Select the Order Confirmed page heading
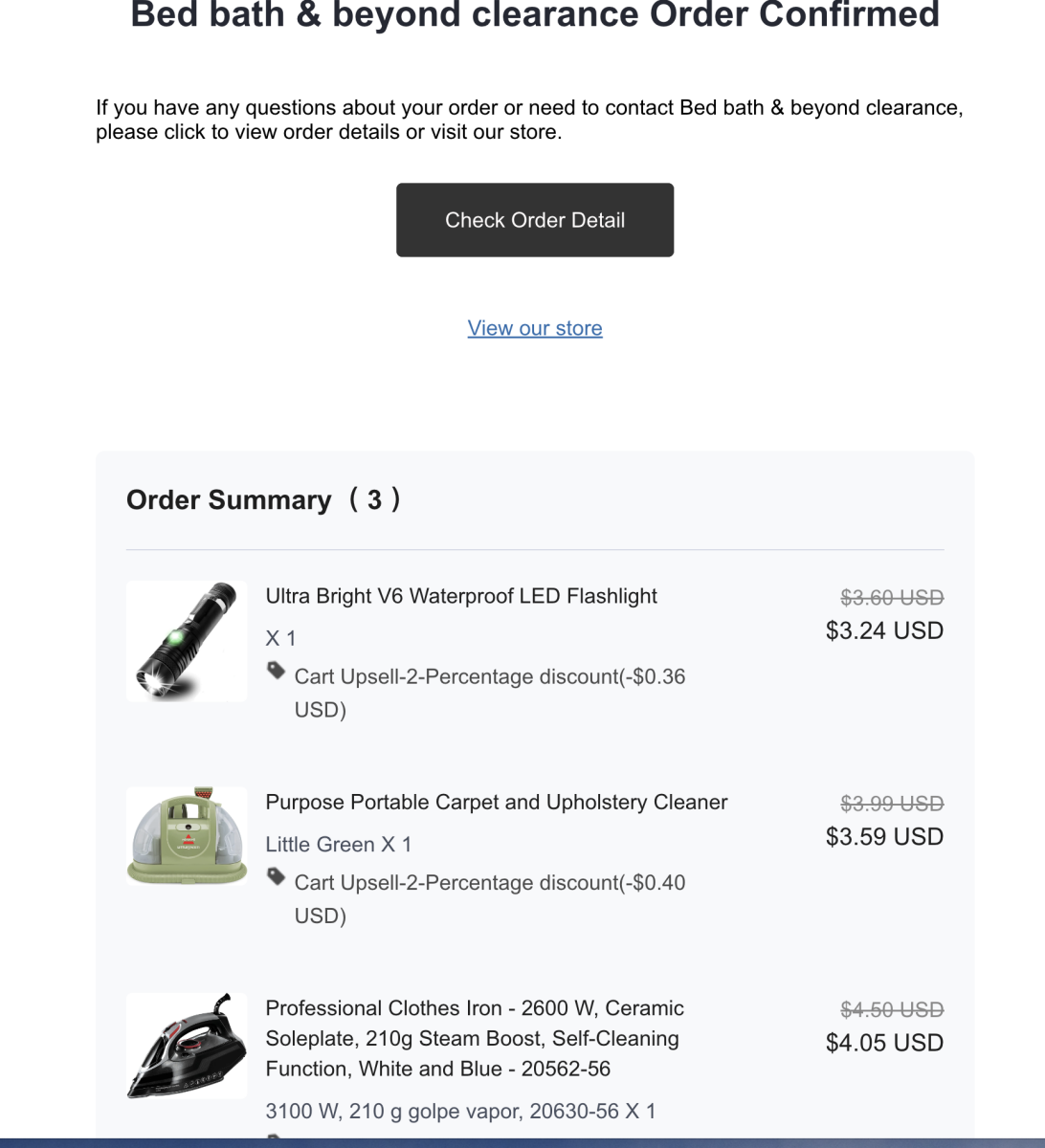The width and height of the screenshot is (1045, 1148). pyautogui.click(x=535, y=15)
